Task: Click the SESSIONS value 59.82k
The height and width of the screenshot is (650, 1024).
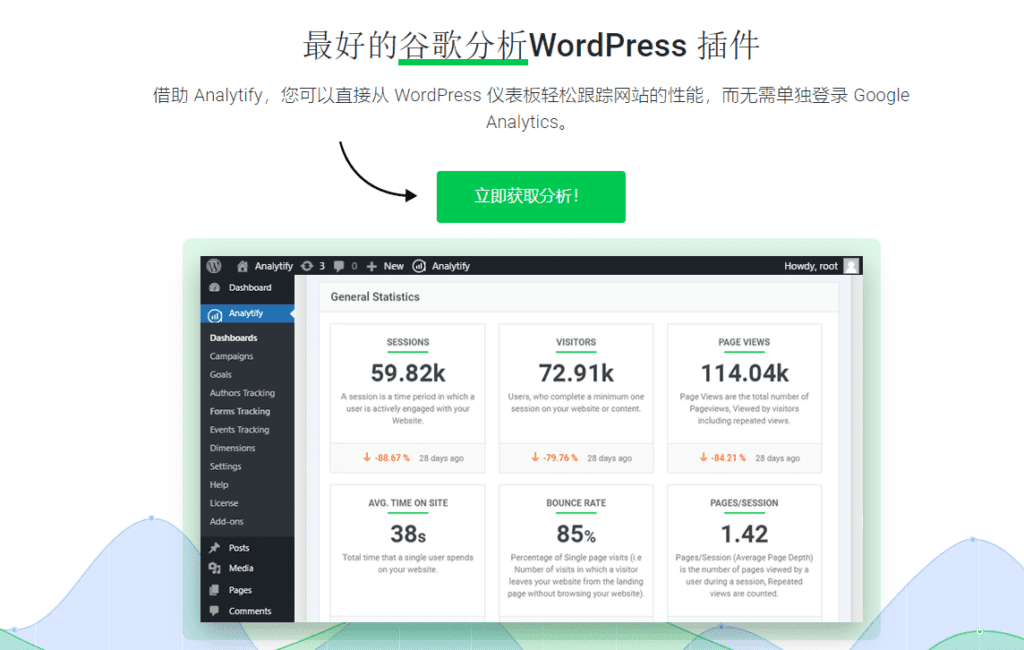Action: pos(408,373)
